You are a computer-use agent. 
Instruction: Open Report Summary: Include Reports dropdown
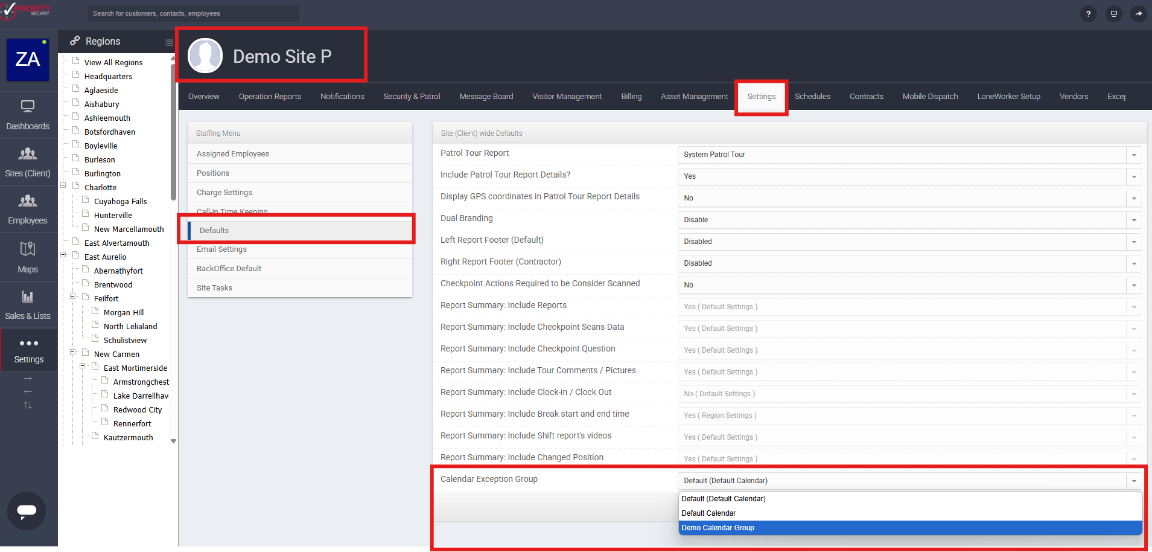[910, 306]
